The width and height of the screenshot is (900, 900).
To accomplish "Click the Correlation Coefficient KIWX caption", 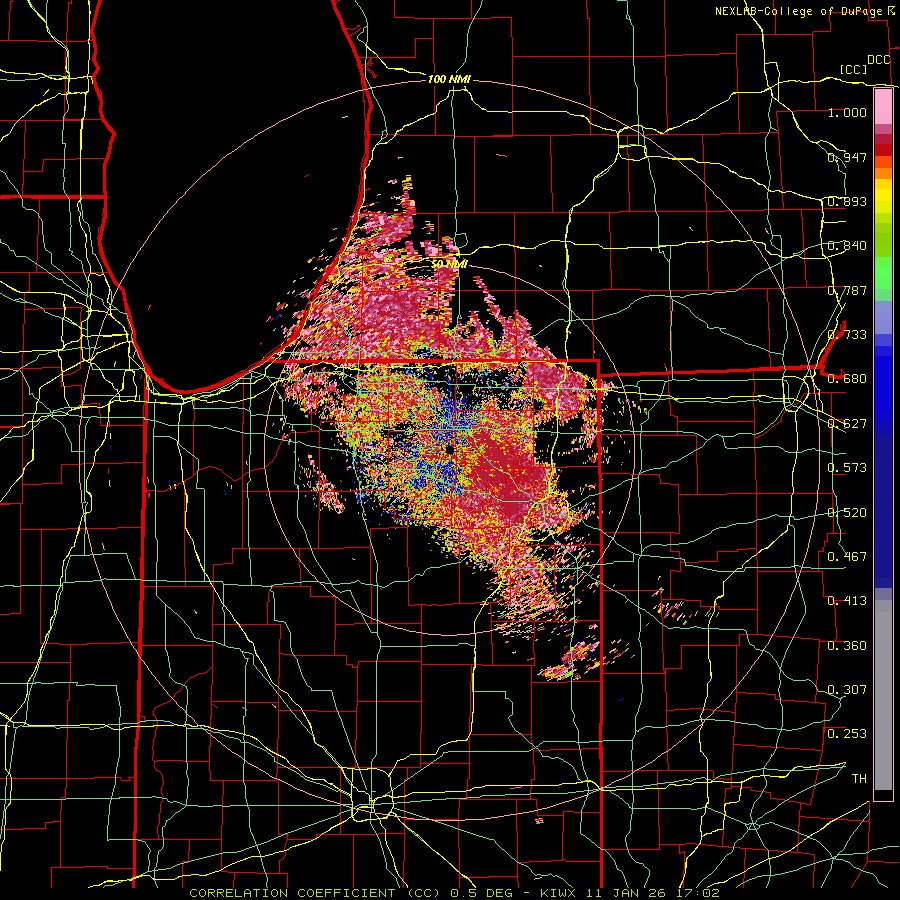I will [x=454, y=893].
